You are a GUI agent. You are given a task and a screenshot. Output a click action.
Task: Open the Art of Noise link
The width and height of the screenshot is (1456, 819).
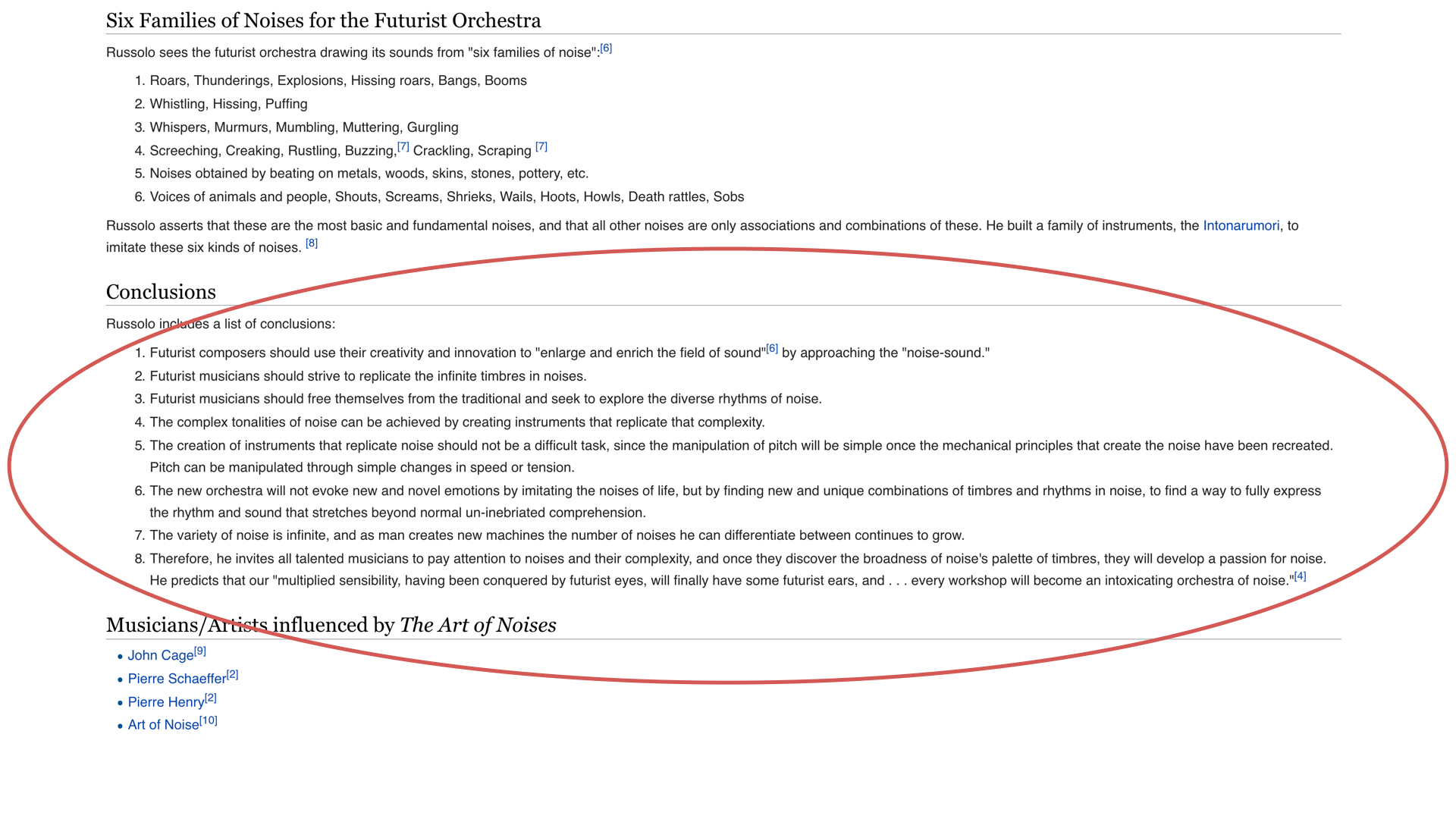(163, 725)
